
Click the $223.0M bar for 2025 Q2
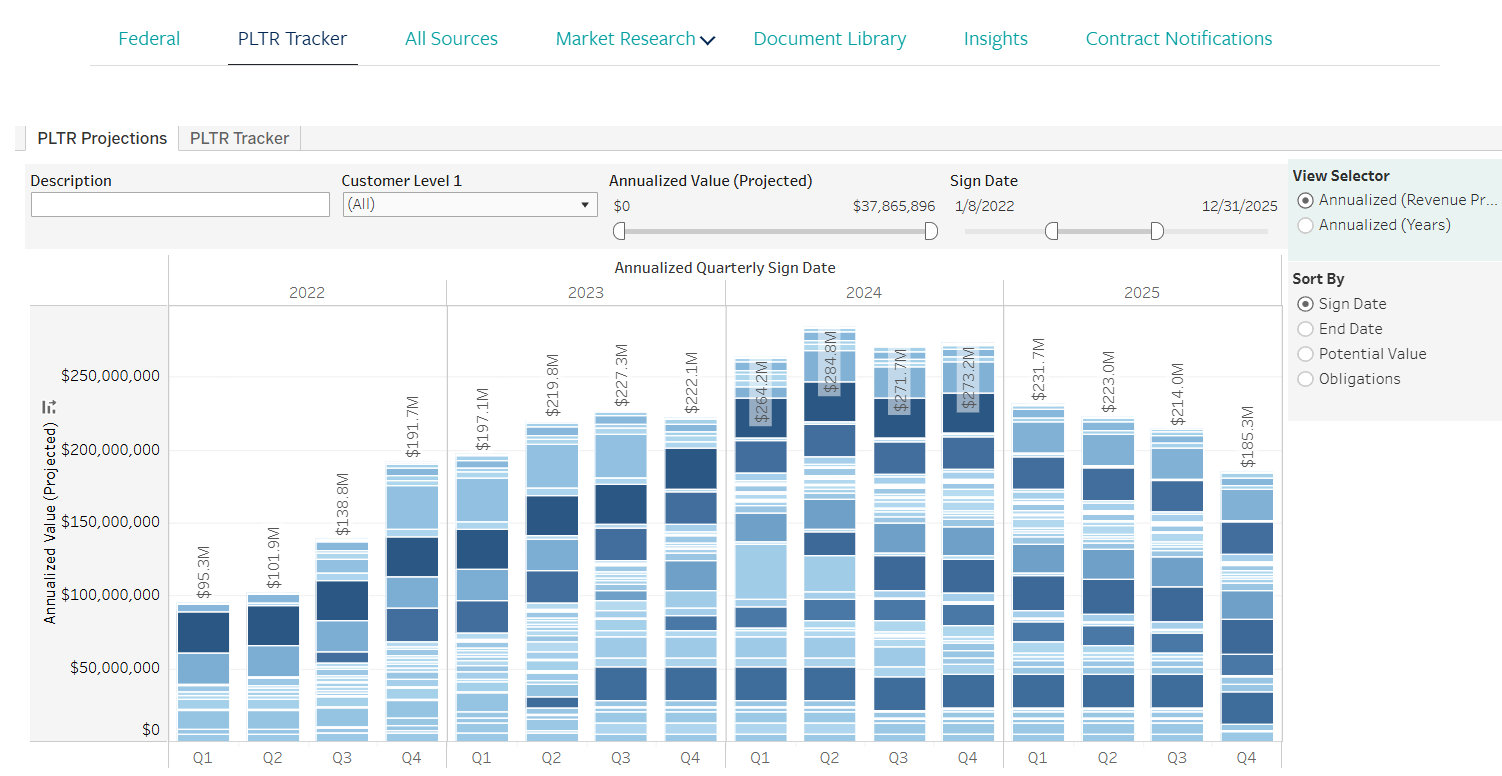click(1108, 580)
